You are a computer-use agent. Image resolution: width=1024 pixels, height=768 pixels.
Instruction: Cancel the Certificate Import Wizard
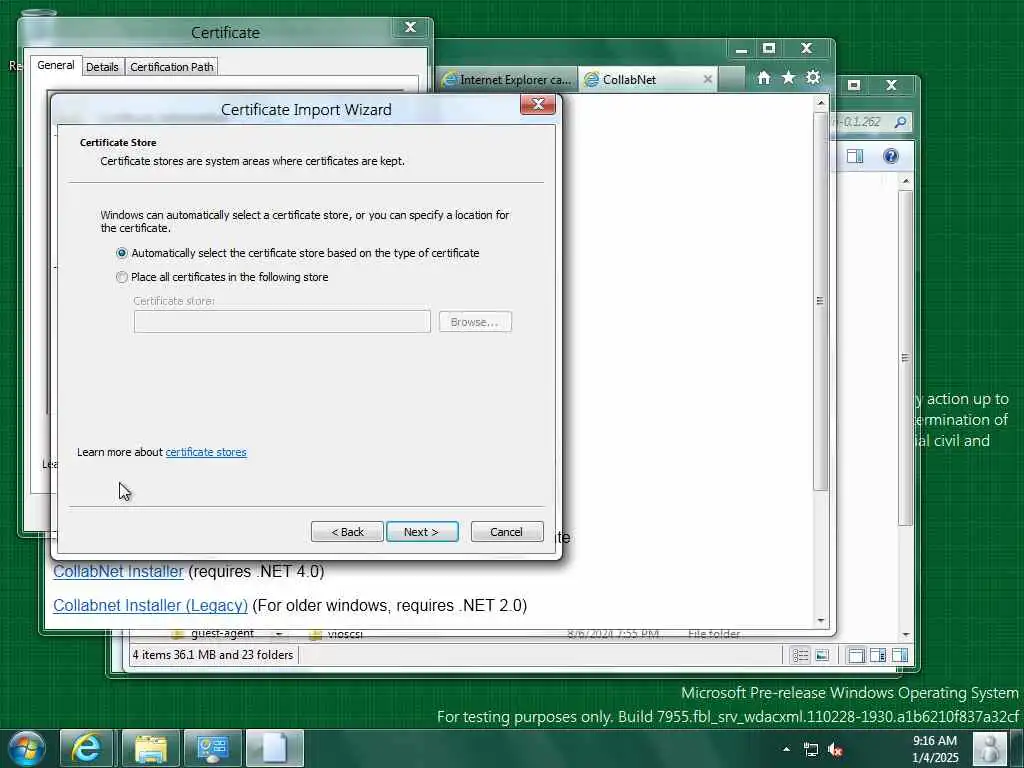[x=507, y=532]
